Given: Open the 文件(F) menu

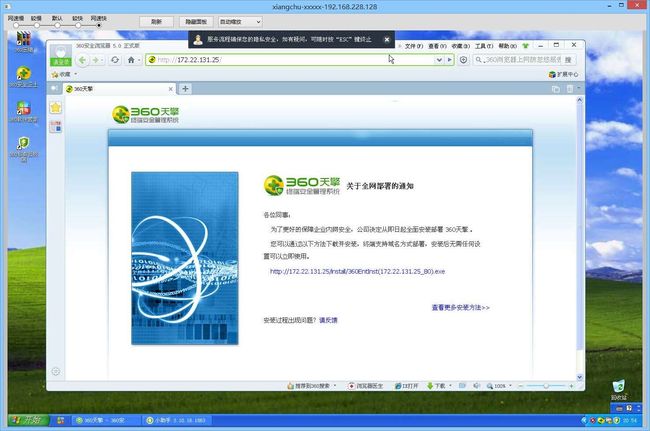Looking at the screenshot, I should [x=413, y=46].
